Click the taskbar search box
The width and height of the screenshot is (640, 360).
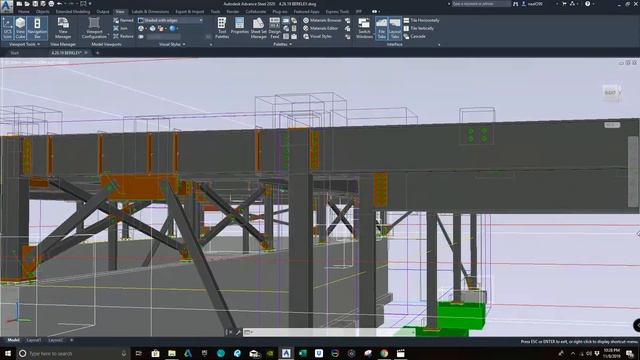(x=73, y=353)
